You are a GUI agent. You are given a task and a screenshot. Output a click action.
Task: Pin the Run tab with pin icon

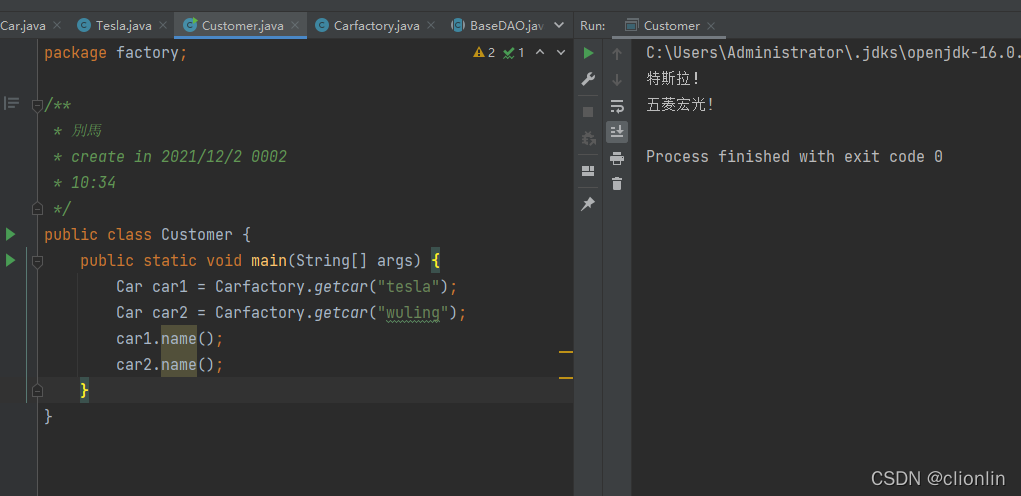tap(588, 204)
